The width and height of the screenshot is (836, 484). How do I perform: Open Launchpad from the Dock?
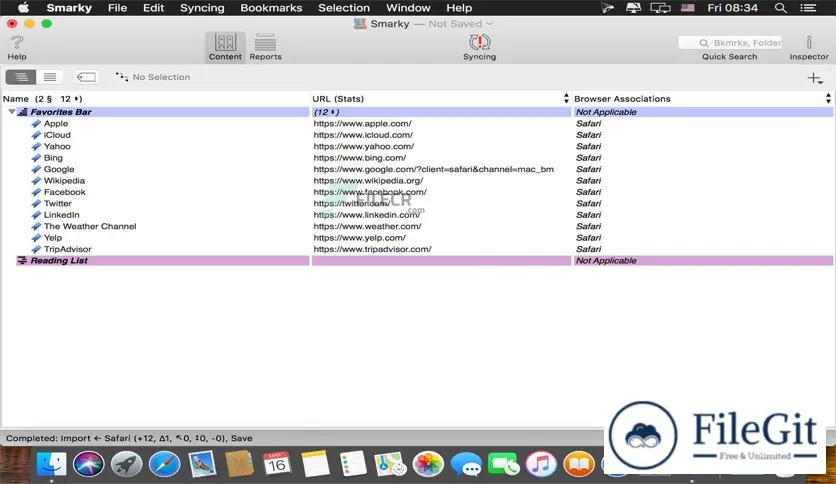click(x=126, y=464)
